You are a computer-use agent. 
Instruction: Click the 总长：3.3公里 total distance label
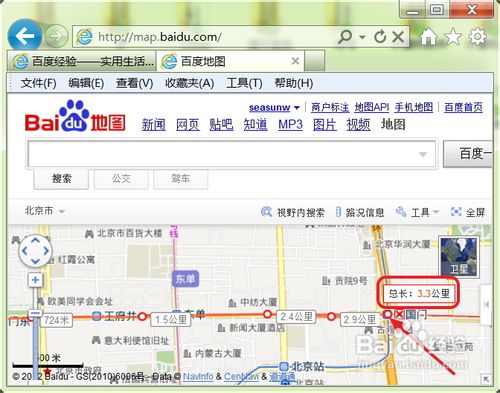[x=419, y=293]
